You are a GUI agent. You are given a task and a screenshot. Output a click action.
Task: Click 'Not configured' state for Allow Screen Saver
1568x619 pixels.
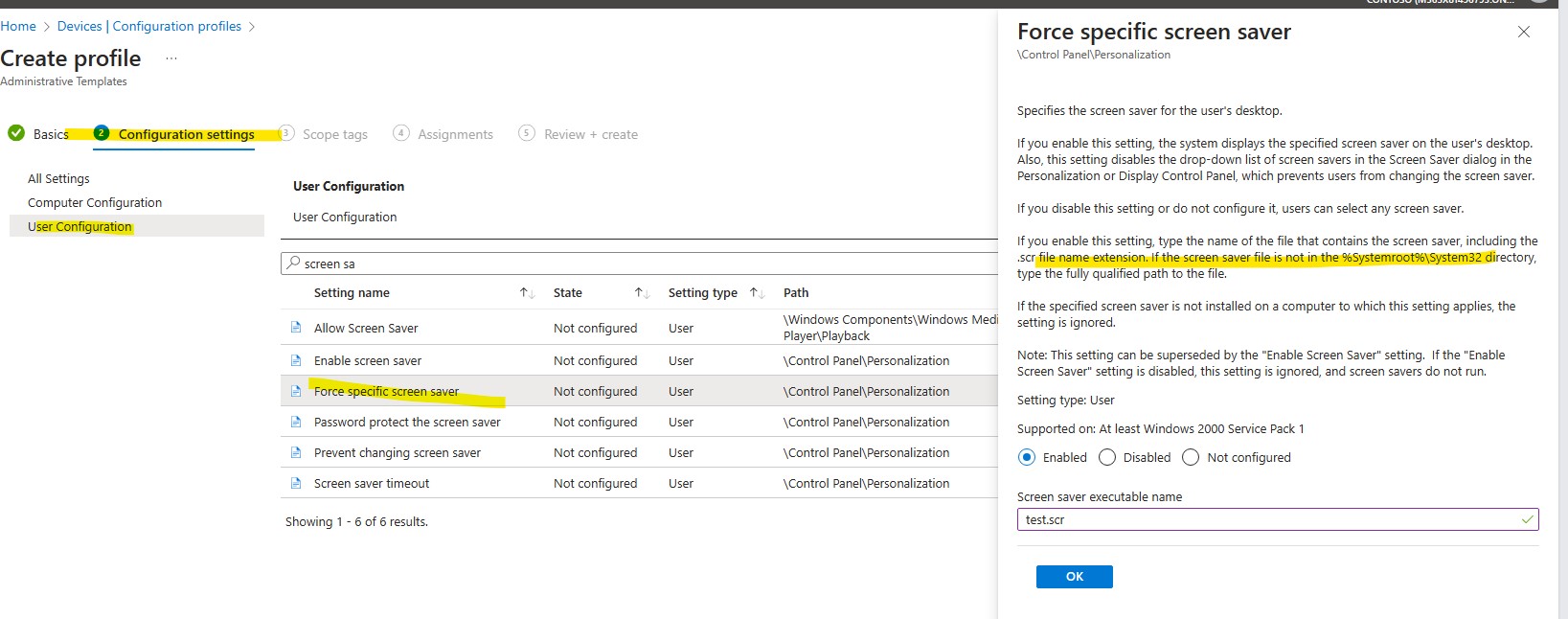595,328
